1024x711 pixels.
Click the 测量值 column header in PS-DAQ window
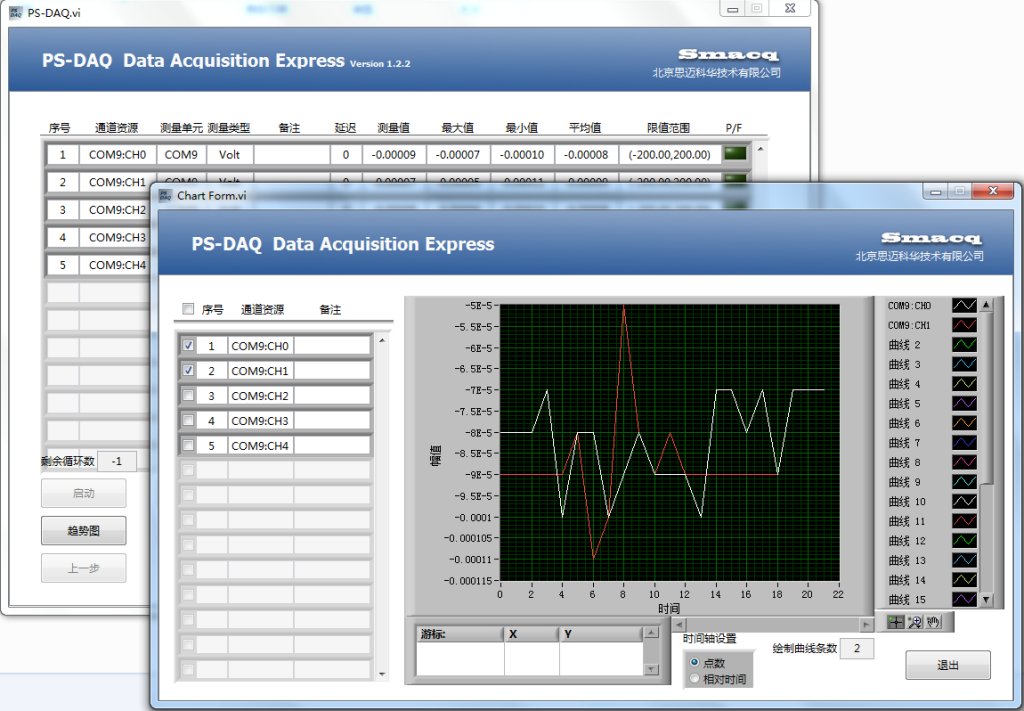click(393, 128)
